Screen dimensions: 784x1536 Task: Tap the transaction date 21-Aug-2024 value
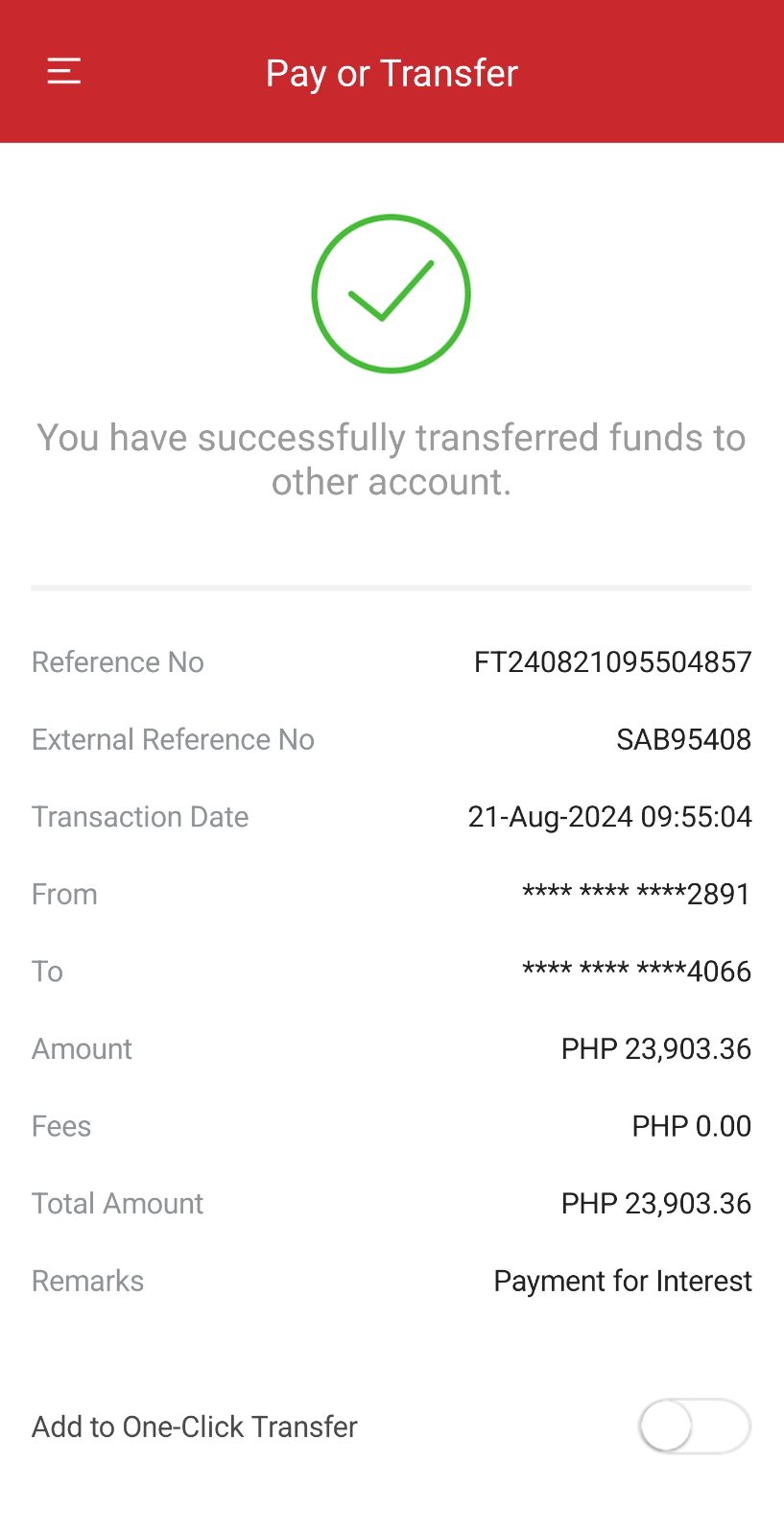click(609, 817)
